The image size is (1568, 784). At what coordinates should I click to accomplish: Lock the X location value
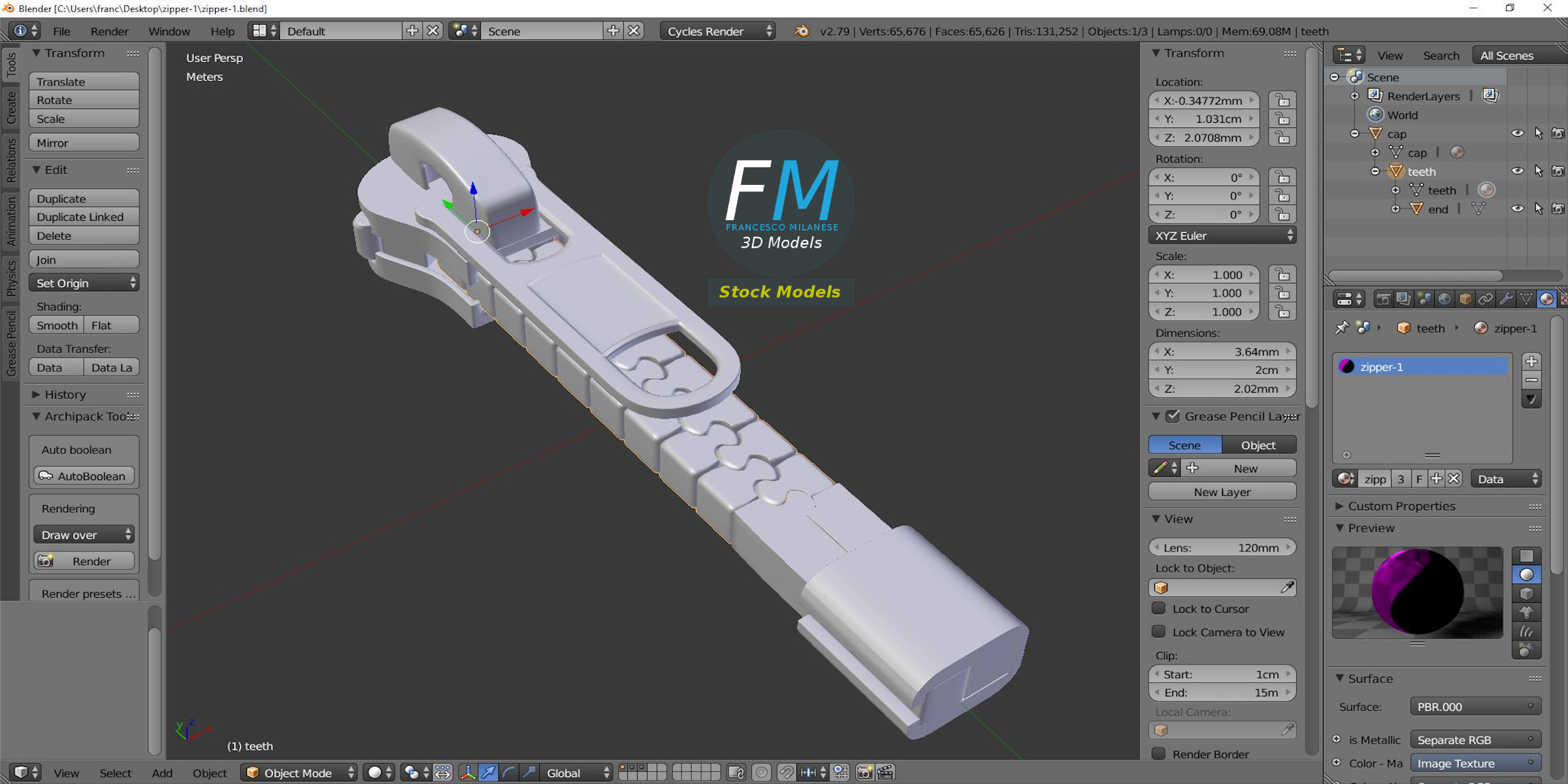[x=1282, y=101]
